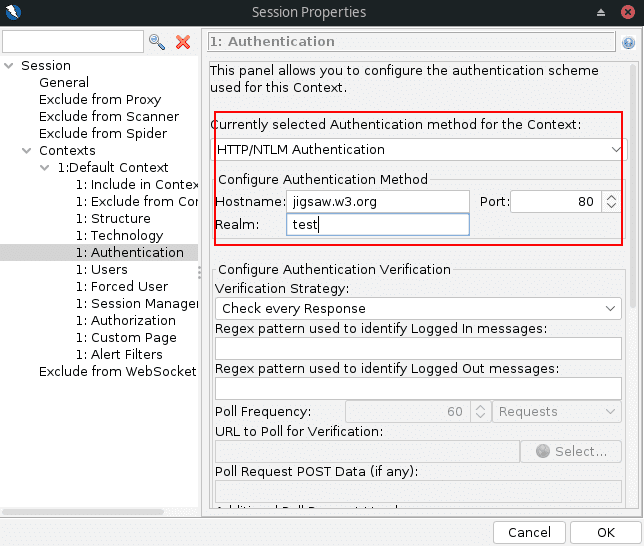Select 1: Authentication tree item
This screenshot has width=644, height=546.
click(130, 252)
